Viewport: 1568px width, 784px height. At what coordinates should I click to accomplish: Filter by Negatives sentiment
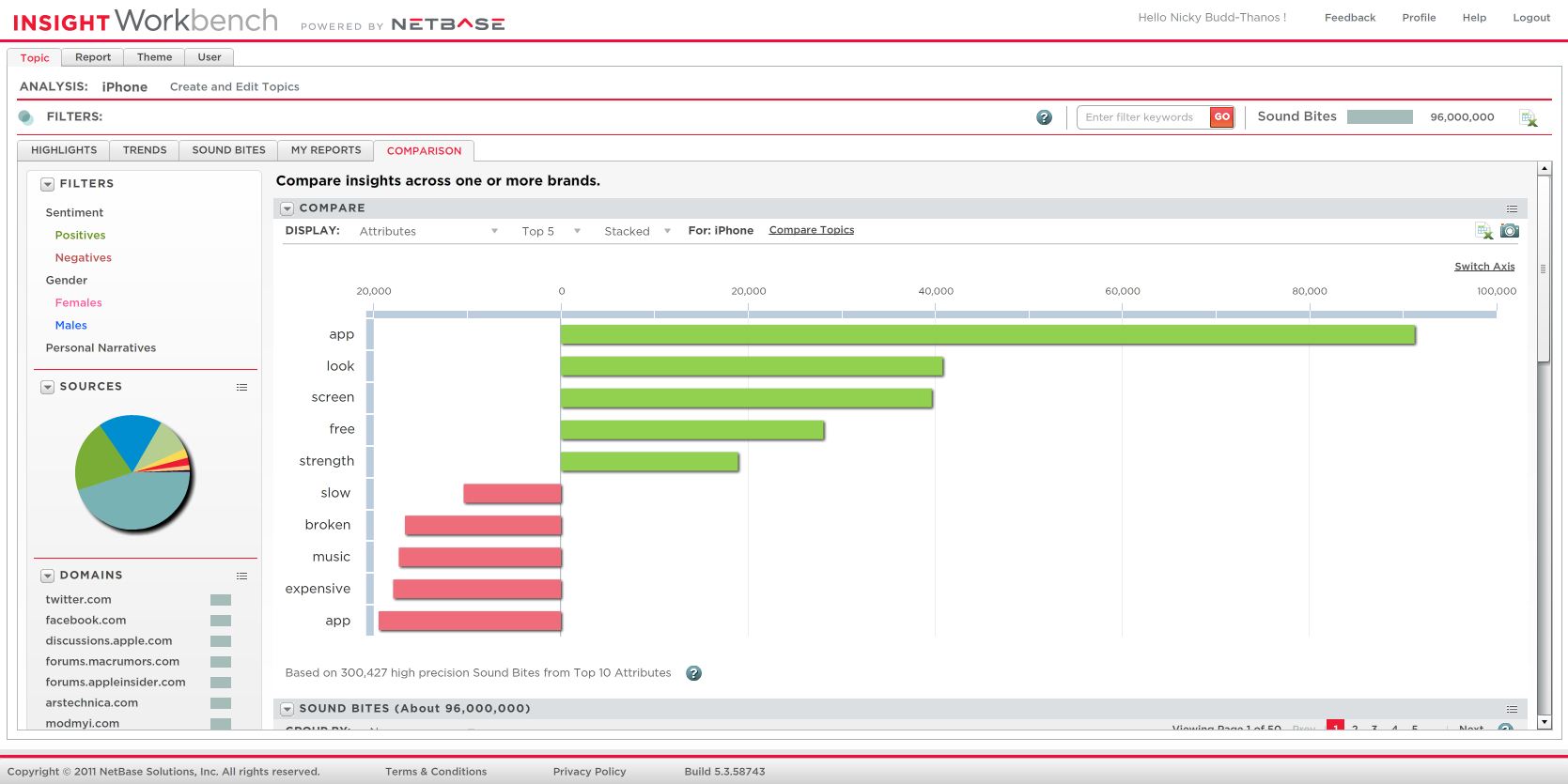tap(84, 258)
